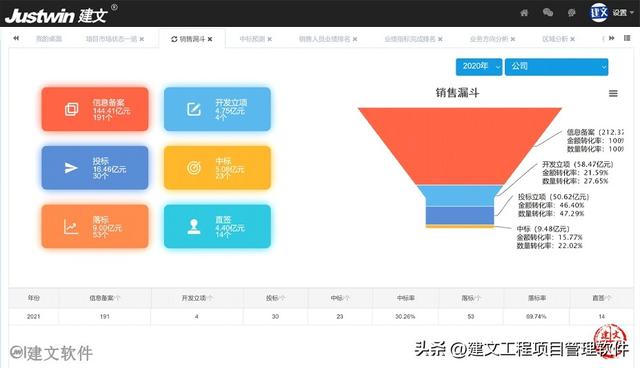Switch to the 业务方向分析 tab

(489, 39)
